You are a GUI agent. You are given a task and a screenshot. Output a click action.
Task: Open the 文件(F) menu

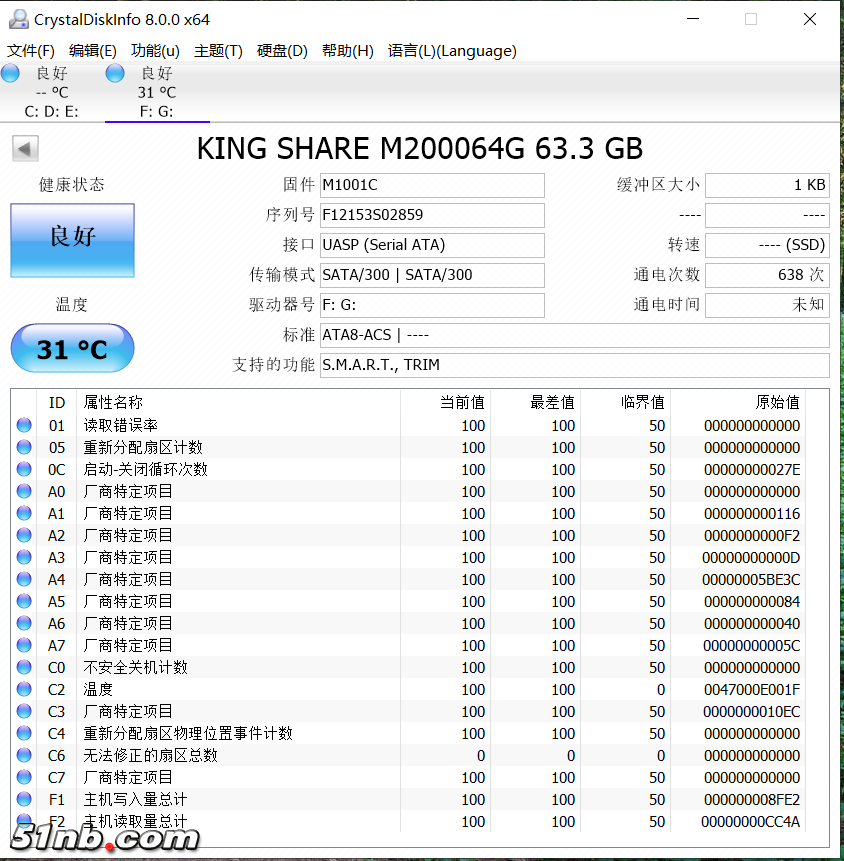pyautogui.click(x=25, y=50)
